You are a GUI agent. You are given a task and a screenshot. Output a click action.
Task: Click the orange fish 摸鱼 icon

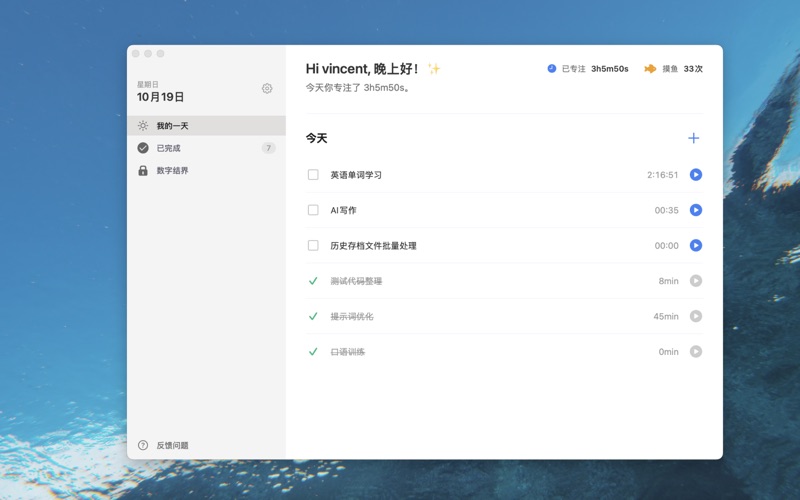[x=650, y=69]
